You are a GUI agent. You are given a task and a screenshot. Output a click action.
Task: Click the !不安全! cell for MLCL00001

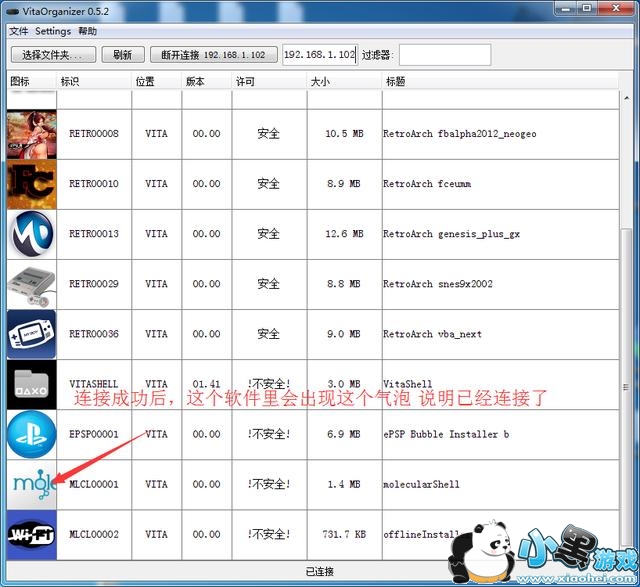(x=269, y=485)
